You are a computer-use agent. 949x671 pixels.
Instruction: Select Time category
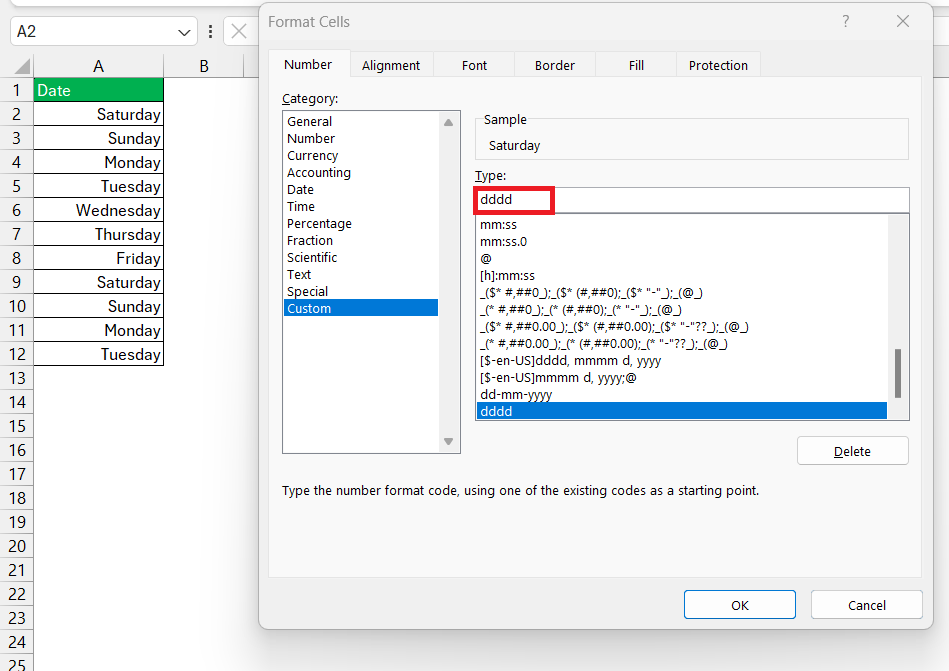pos(361,206)
